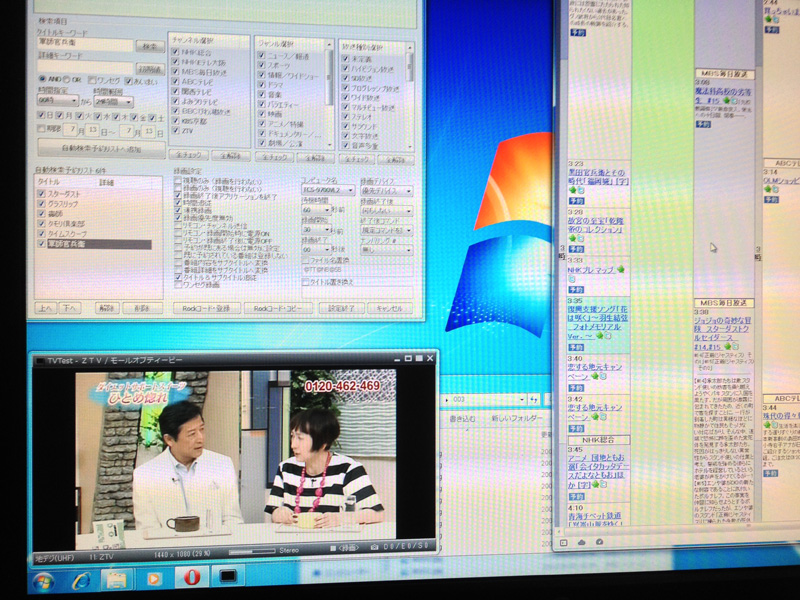Click 新しいフォルダー in the Explorer toolbar
This screenshot has height=600, width=800.
(517, 418)
